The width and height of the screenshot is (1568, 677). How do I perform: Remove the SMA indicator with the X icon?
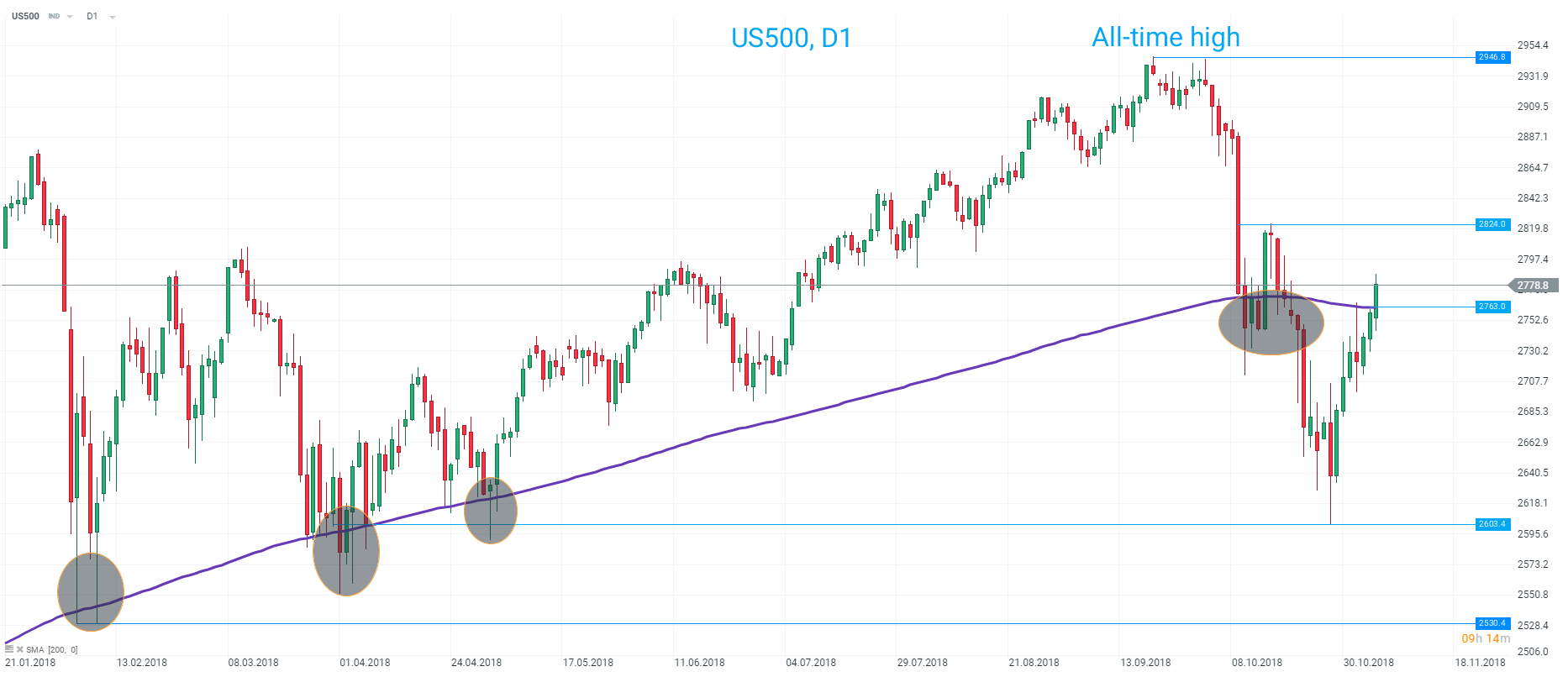20,649
